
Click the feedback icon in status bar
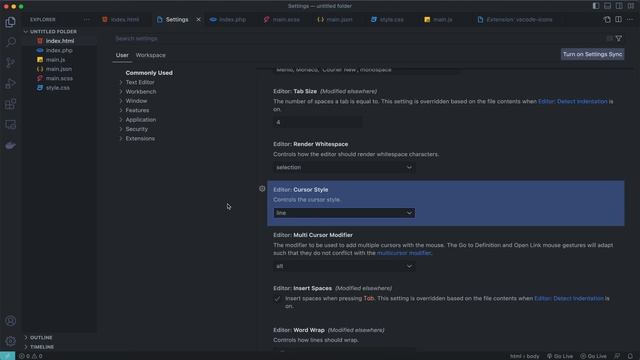(617, 356)
